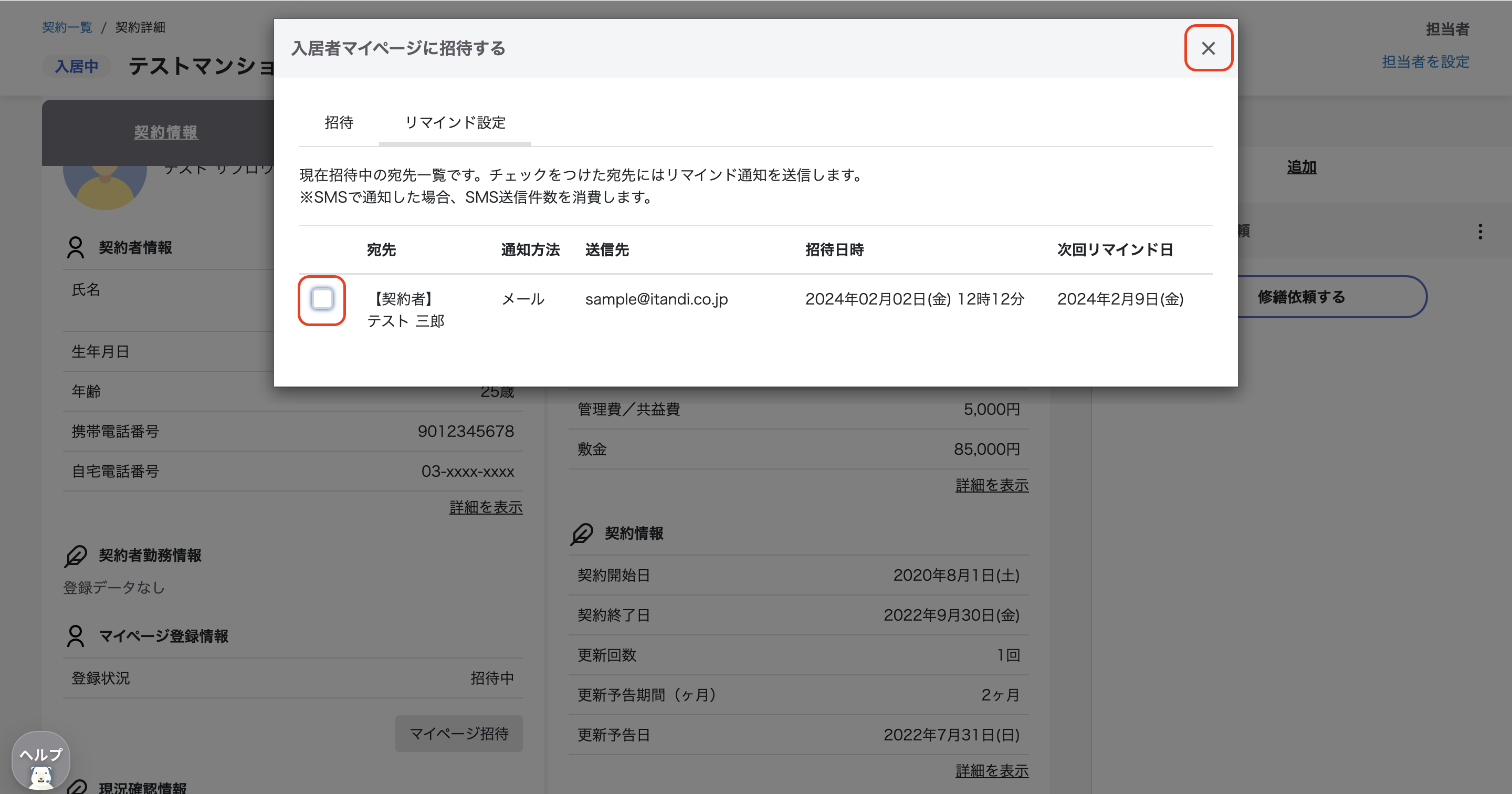This screenshot has width=1512, height=794.
Task: Click the 敷金 value 85,000円
Action: click(x=986, y=450)
